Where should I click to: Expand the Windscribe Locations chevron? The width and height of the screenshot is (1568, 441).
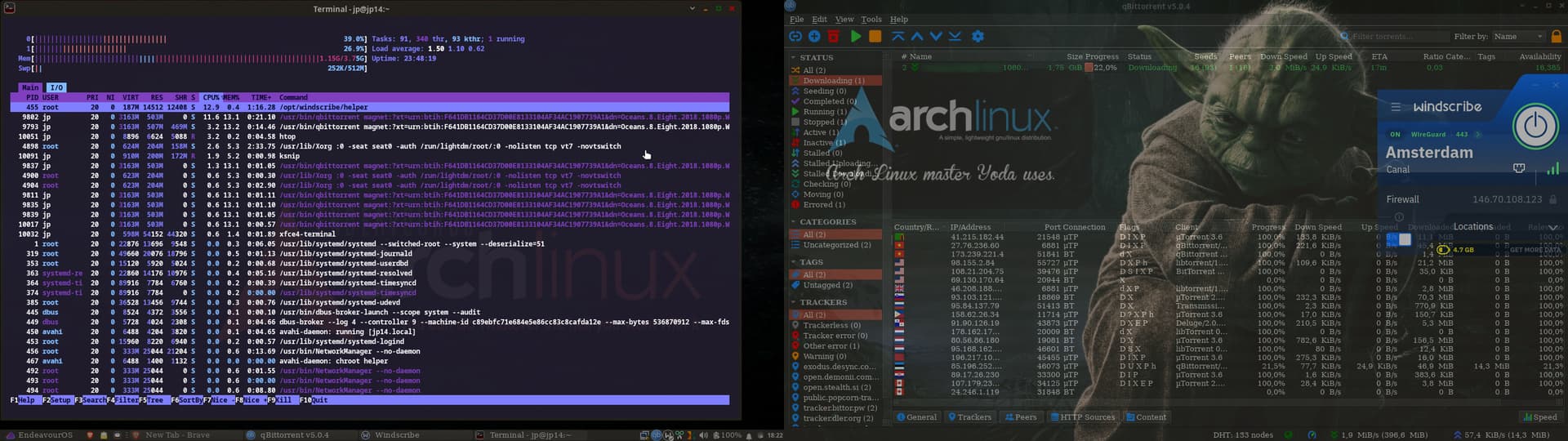point(1552,228)
